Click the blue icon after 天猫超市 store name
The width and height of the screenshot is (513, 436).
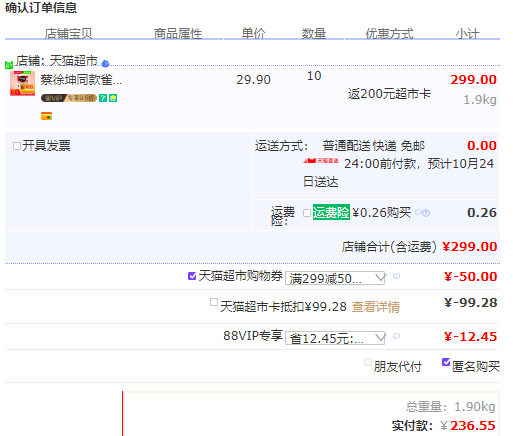[x=105, y=63]
